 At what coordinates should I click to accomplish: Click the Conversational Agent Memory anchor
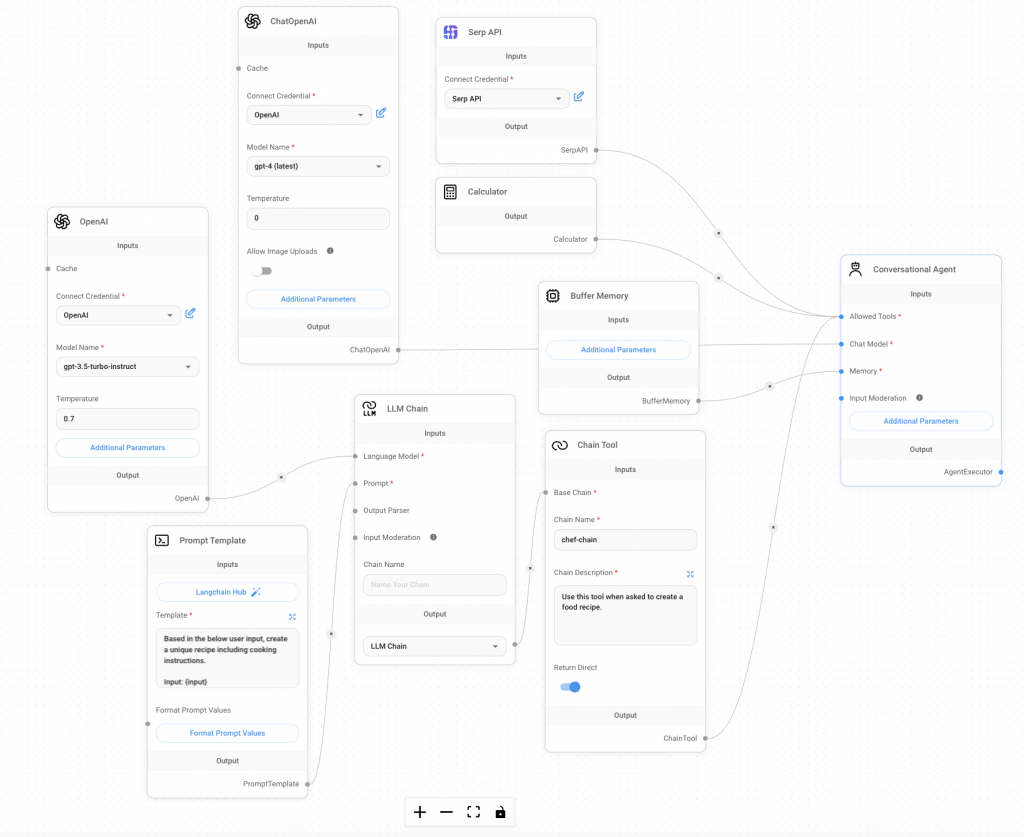(x=841, y=371)
